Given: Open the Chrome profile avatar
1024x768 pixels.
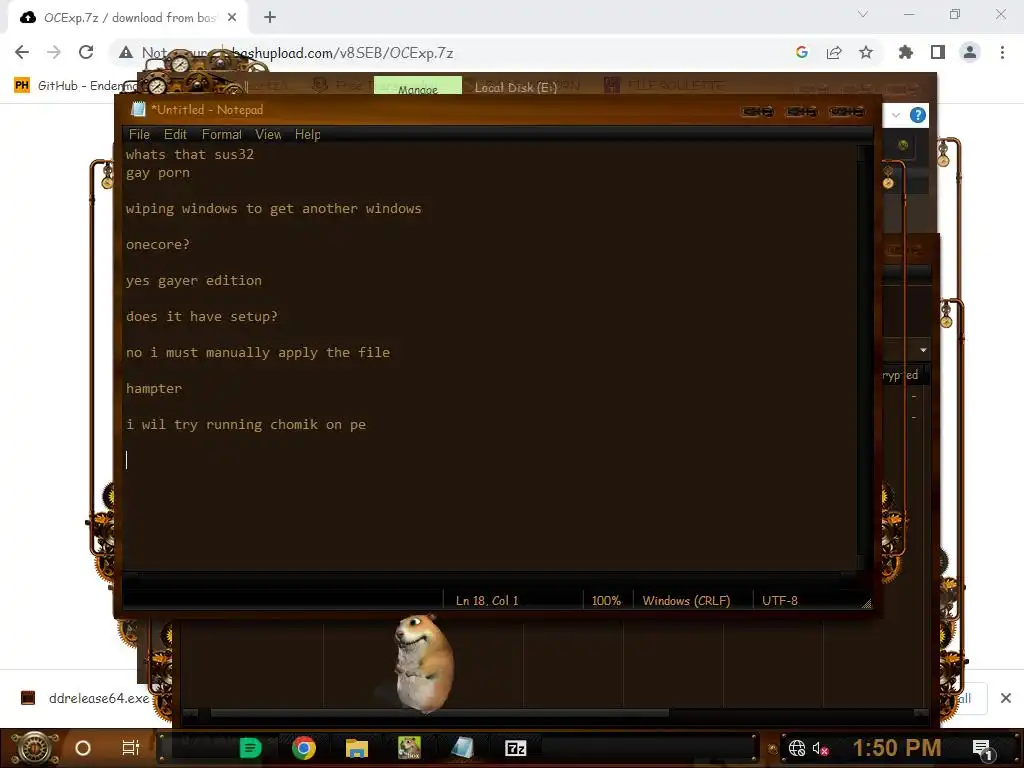Looking at the screenshot, I should pyautogui.click(x=970, y=52).
